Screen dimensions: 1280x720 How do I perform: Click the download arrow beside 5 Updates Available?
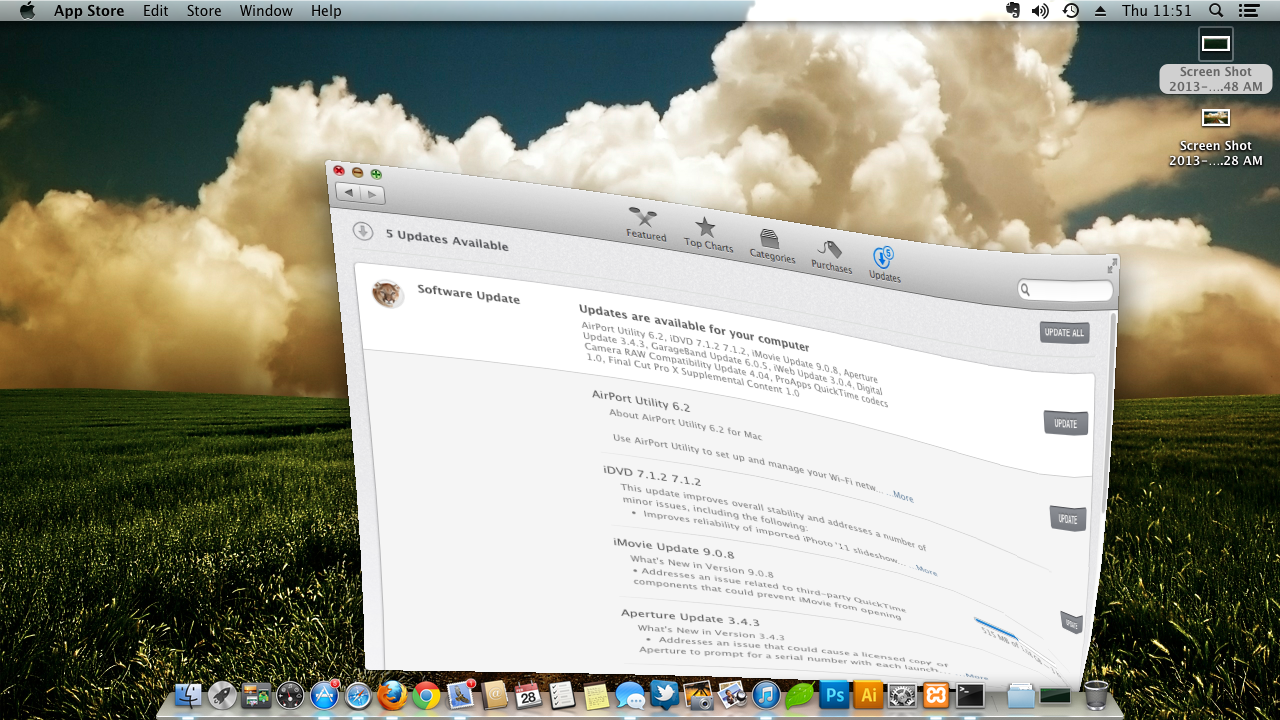(x=363, y=232)
